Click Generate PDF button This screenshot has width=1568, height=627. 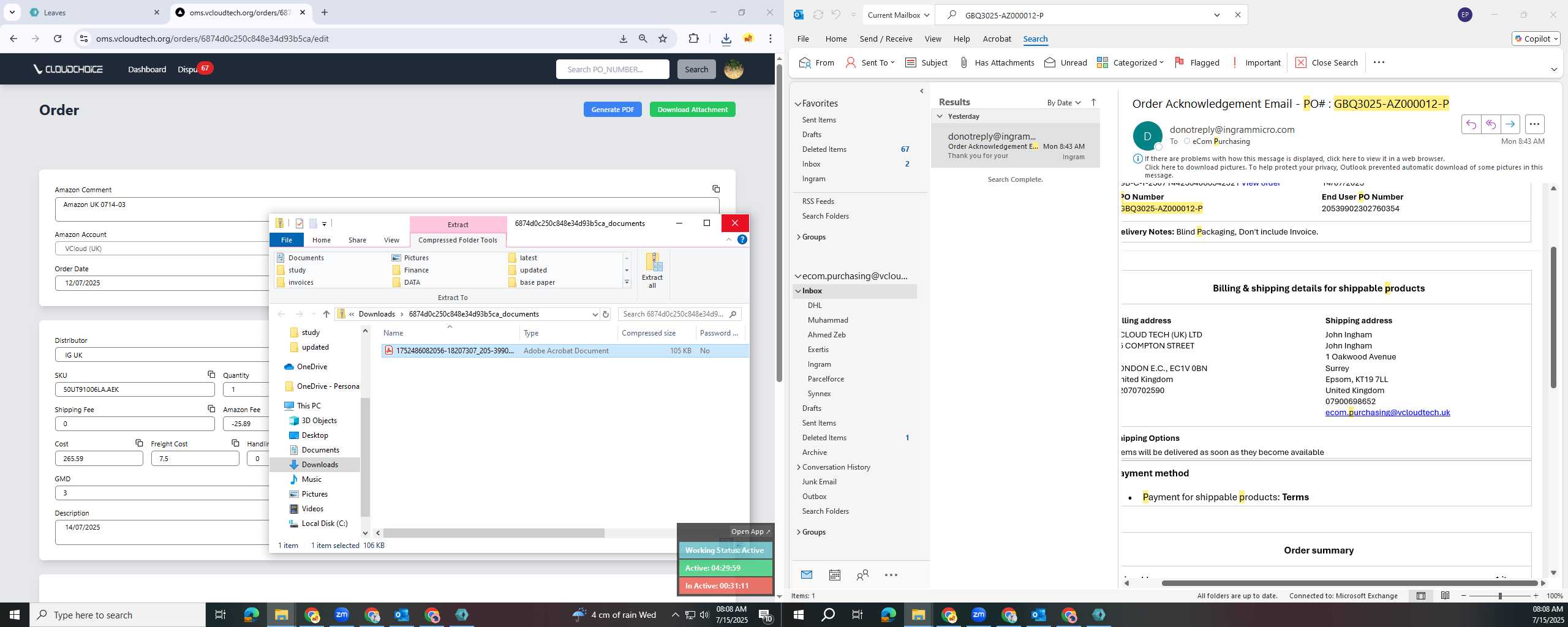pos(612,110)
